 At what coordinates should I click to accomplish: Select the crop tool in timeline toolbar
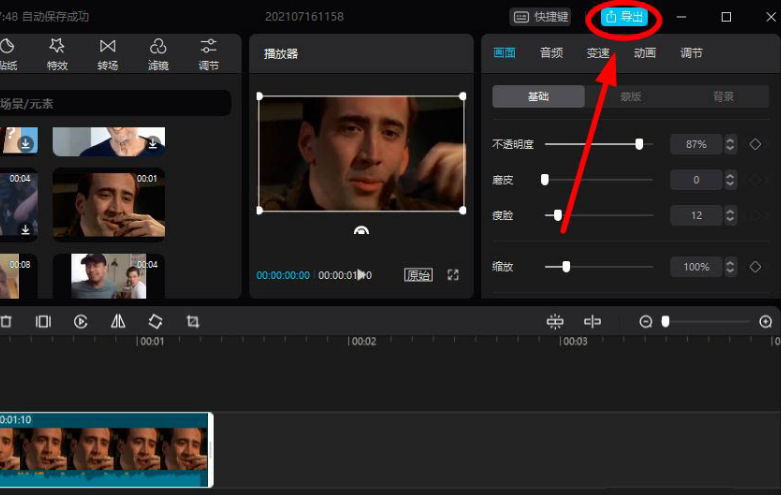tap(193, 322)
